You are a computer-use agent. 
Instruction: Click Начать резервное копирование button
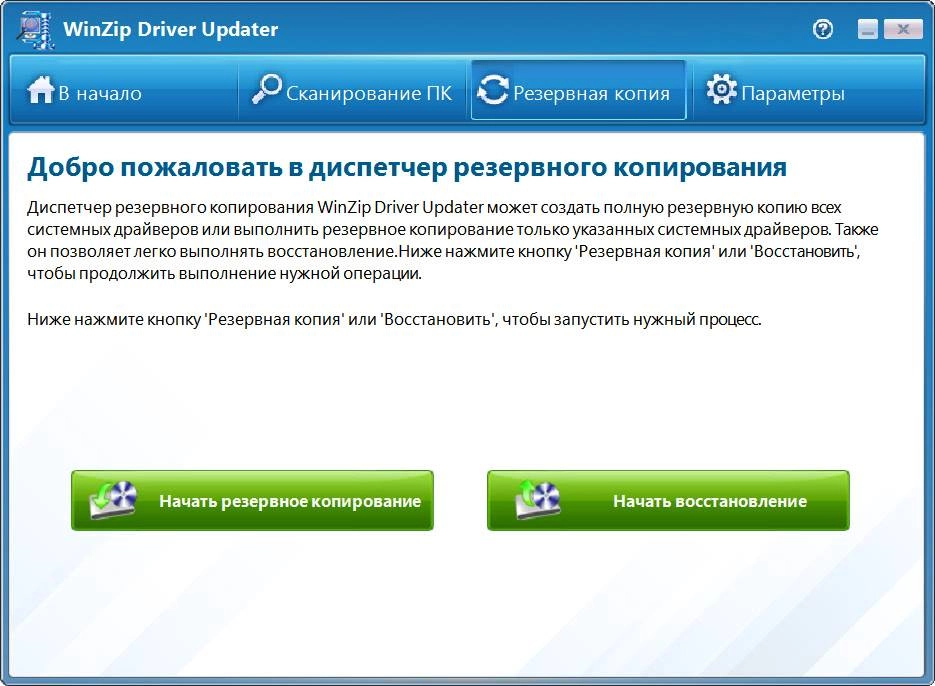(x=252, y=500)
